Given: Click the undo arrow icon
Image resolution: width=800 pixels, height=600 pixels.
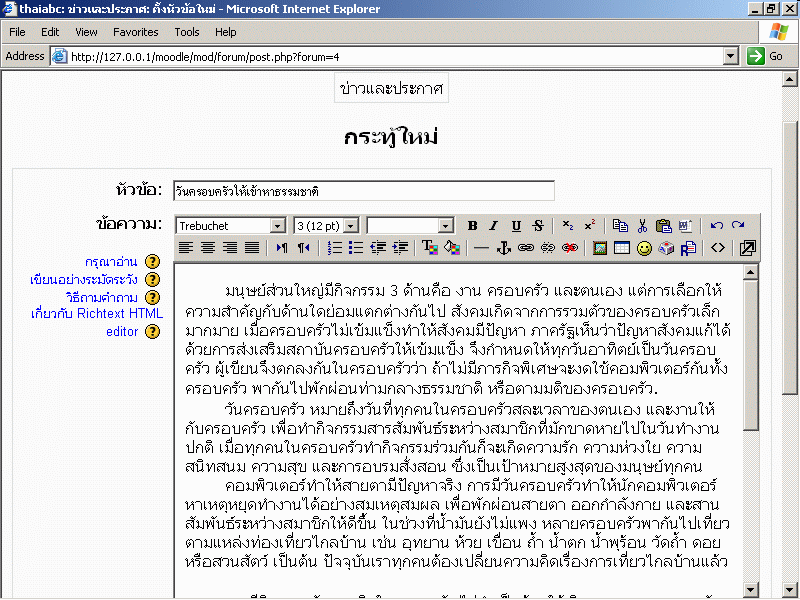Looking at the screenshot, I should (x=716, y=226).
